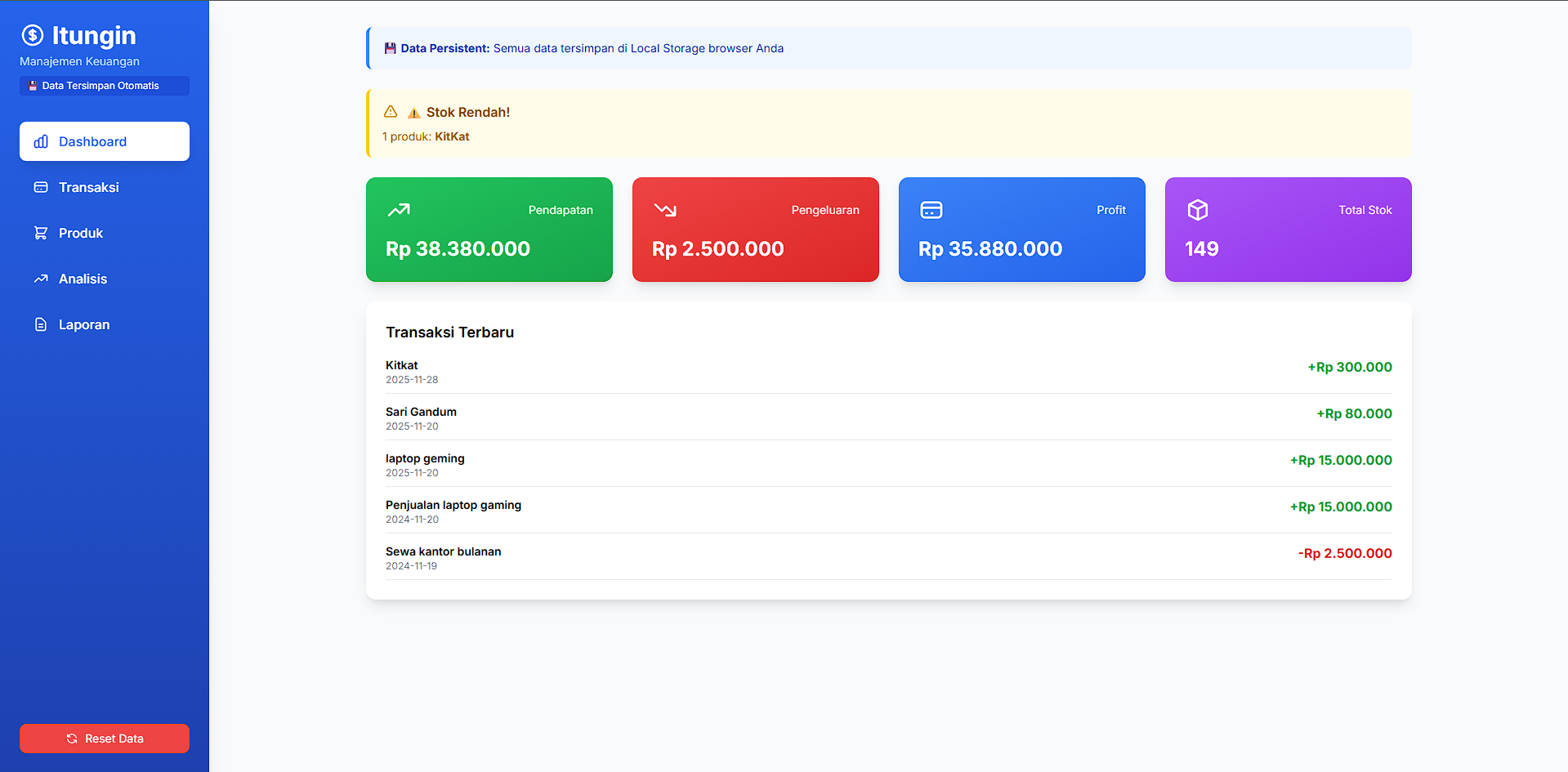Click the trend arrow icon beside Analisis
The height and width of the screenshot is (772, 1568).
click(x=40, y=279)
